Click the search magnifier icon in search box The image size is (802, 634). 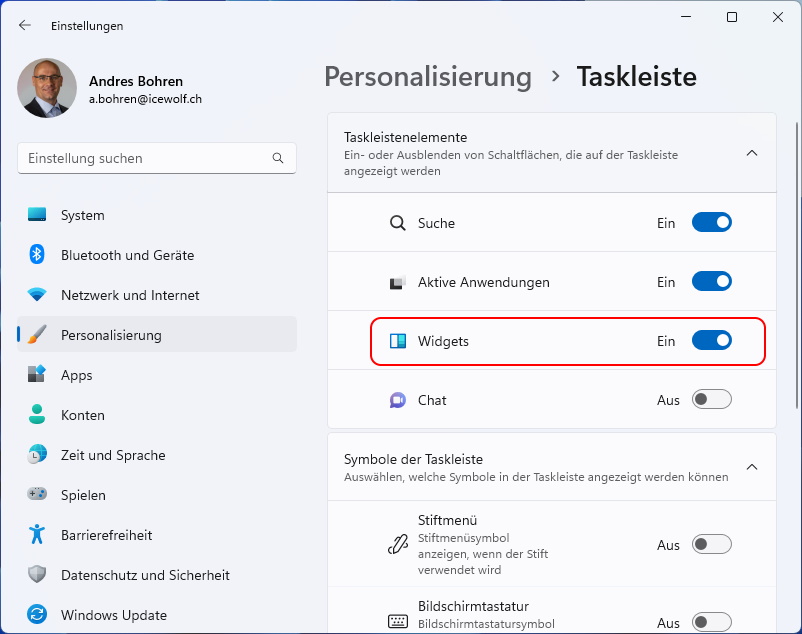[278, 158]
